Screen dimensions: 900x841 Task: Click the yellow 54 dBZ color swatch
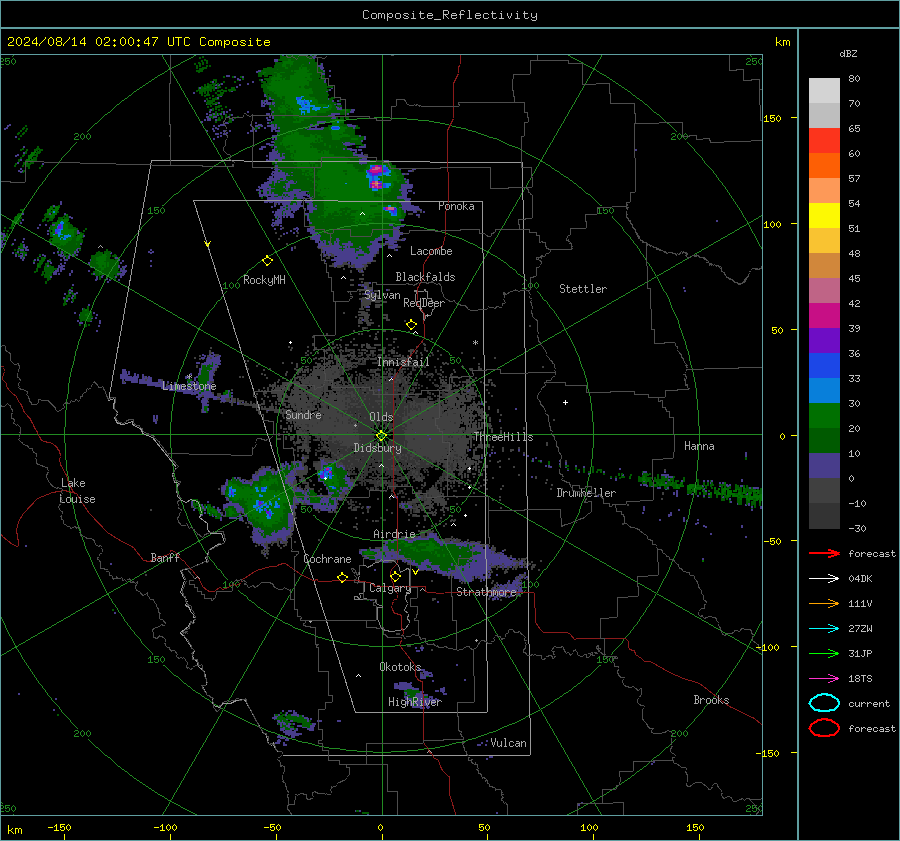tap(824, 215)
